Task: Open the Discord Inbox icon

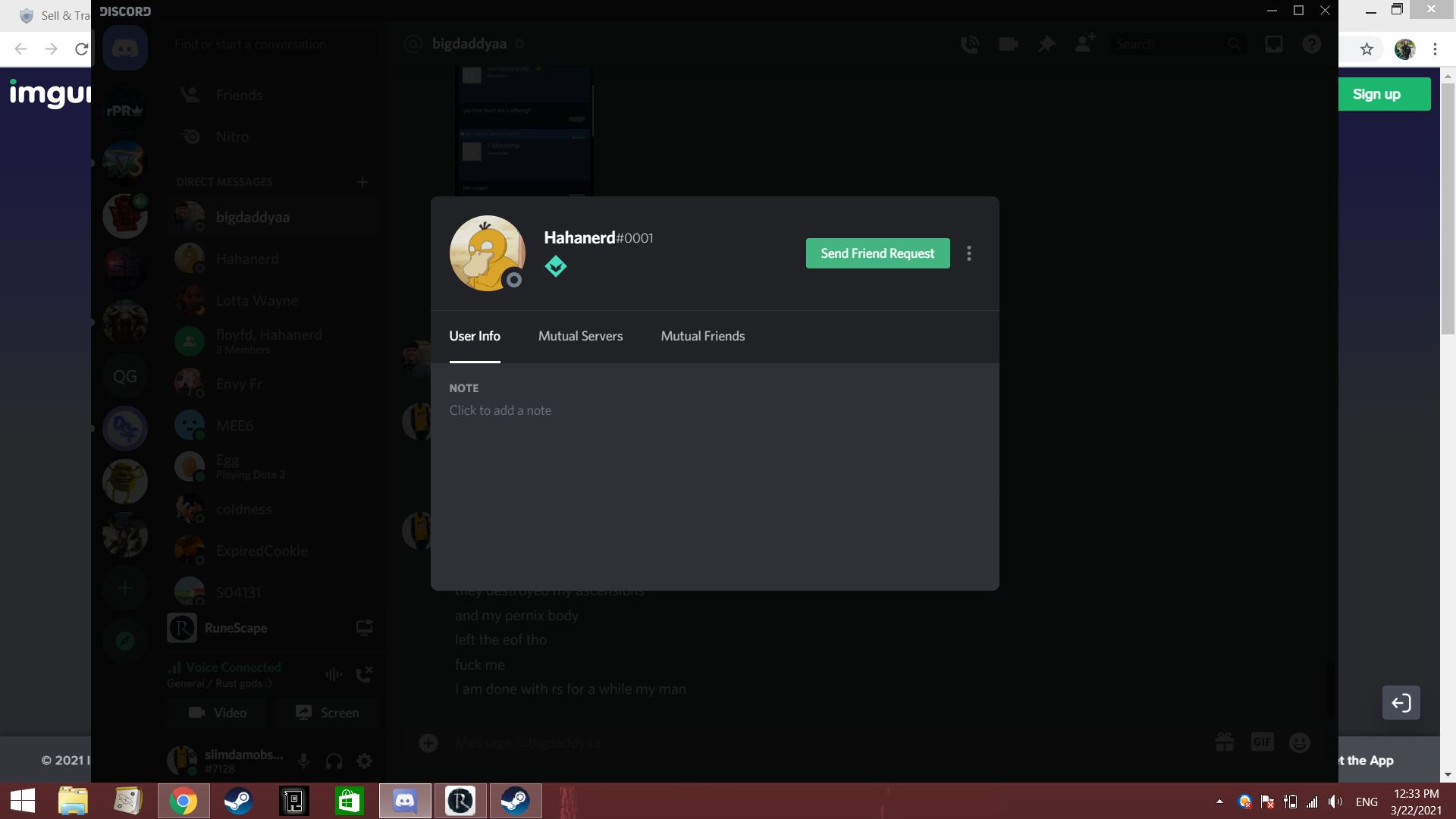Action: click(1274, 44)
